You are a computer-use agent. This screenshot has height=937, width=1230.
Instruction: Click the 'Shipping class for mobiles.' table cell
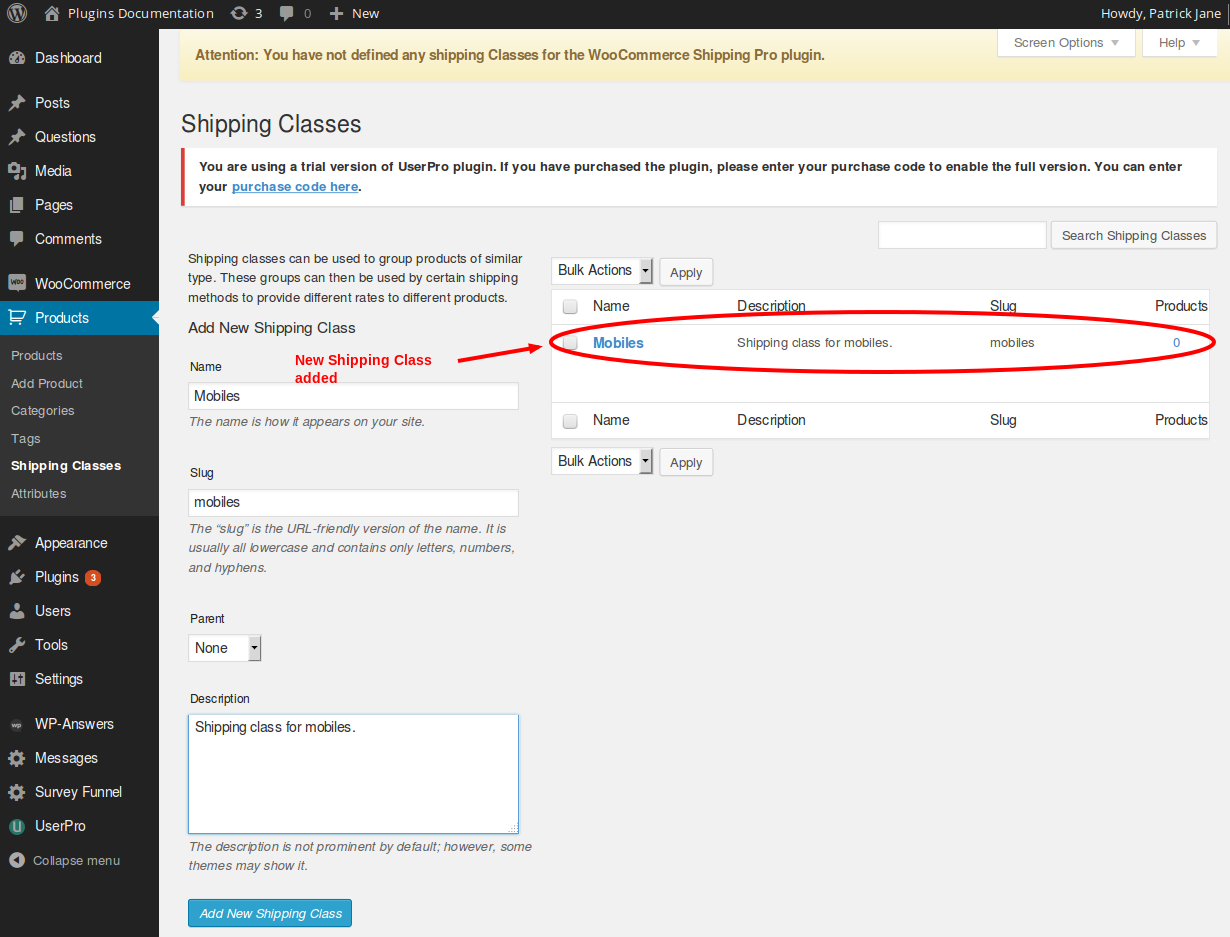[814, 343]
